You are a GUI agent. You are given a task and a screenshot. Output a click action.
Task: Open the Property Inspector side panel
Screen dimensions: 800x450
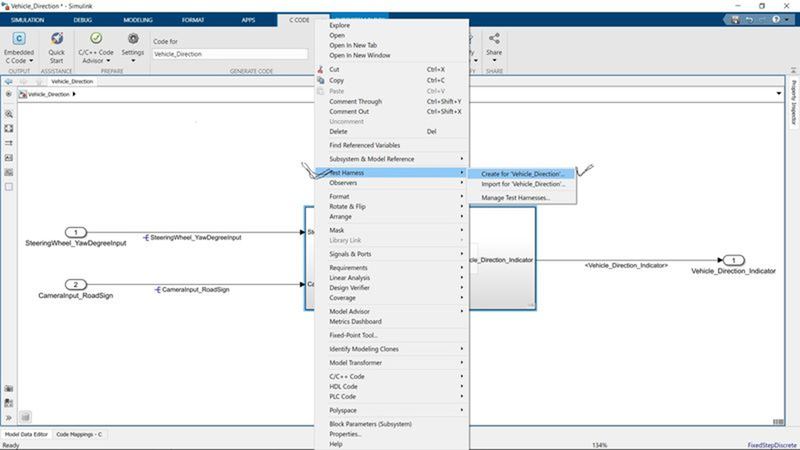pyautogui.click(x=793, y=102)
